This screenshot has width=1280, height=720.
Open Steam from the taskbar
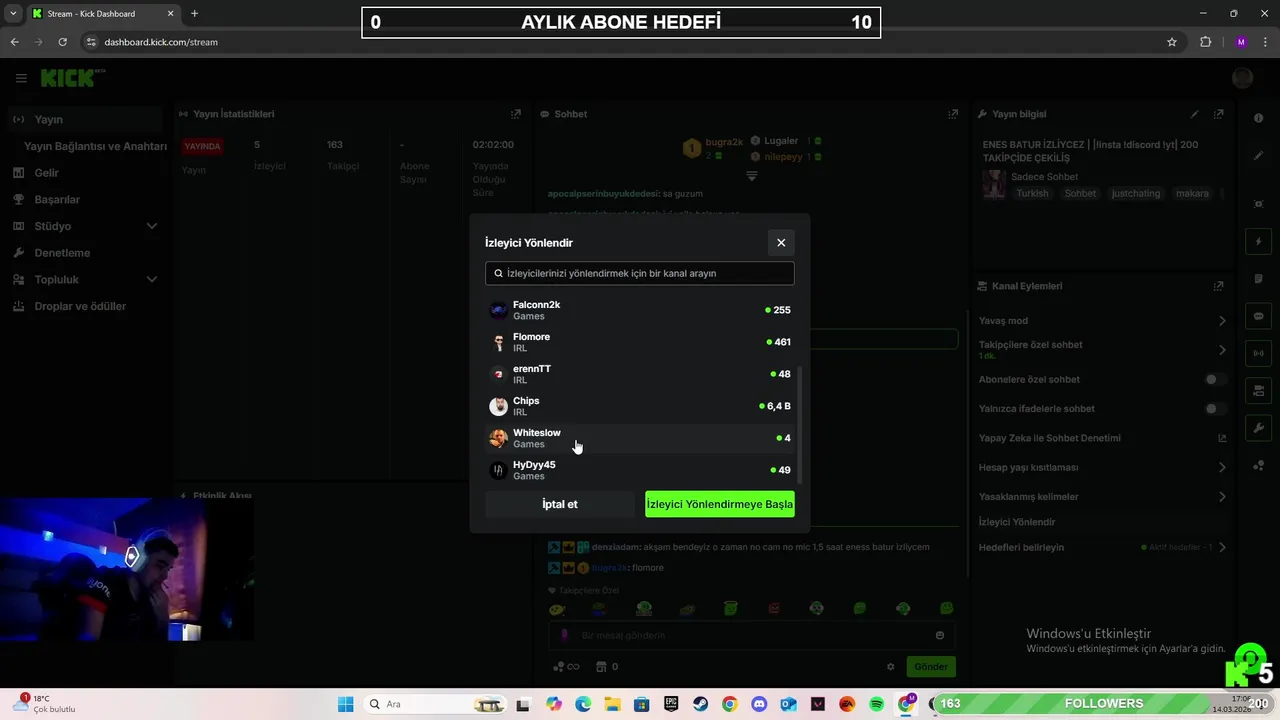[x=700, y=704]
